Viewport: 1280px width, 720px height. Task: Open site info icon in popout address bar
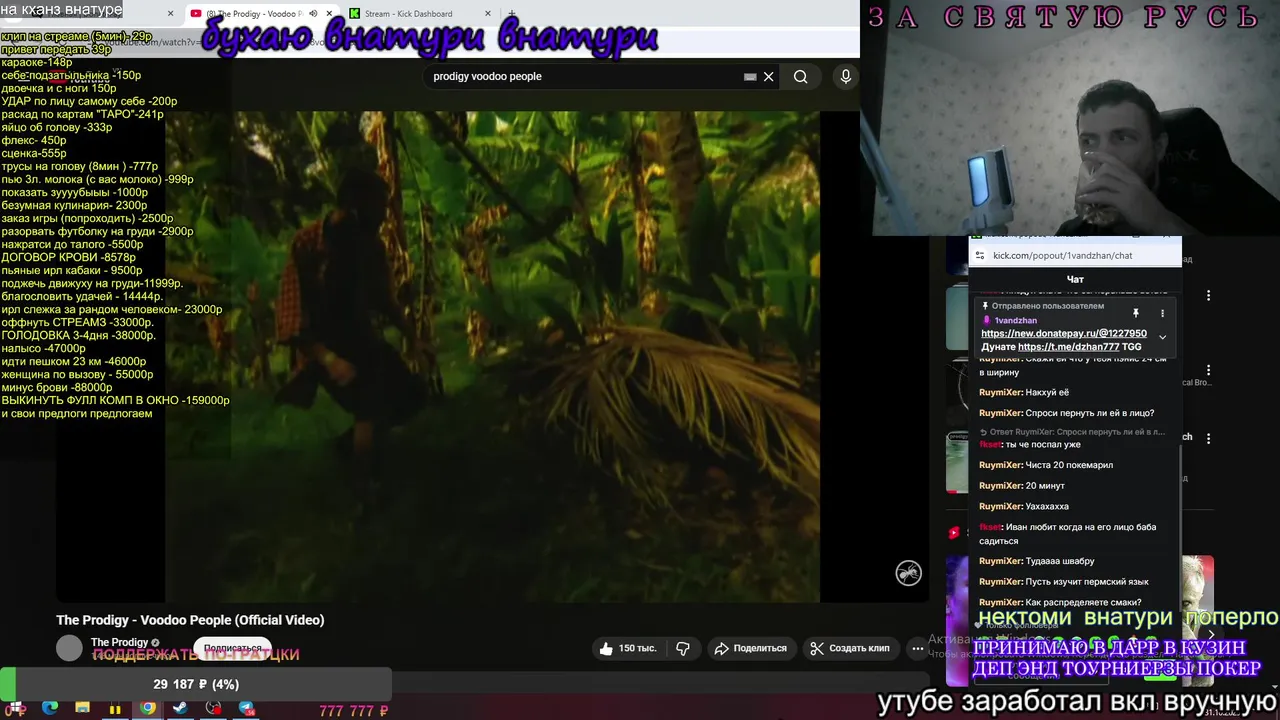[980, 255]
